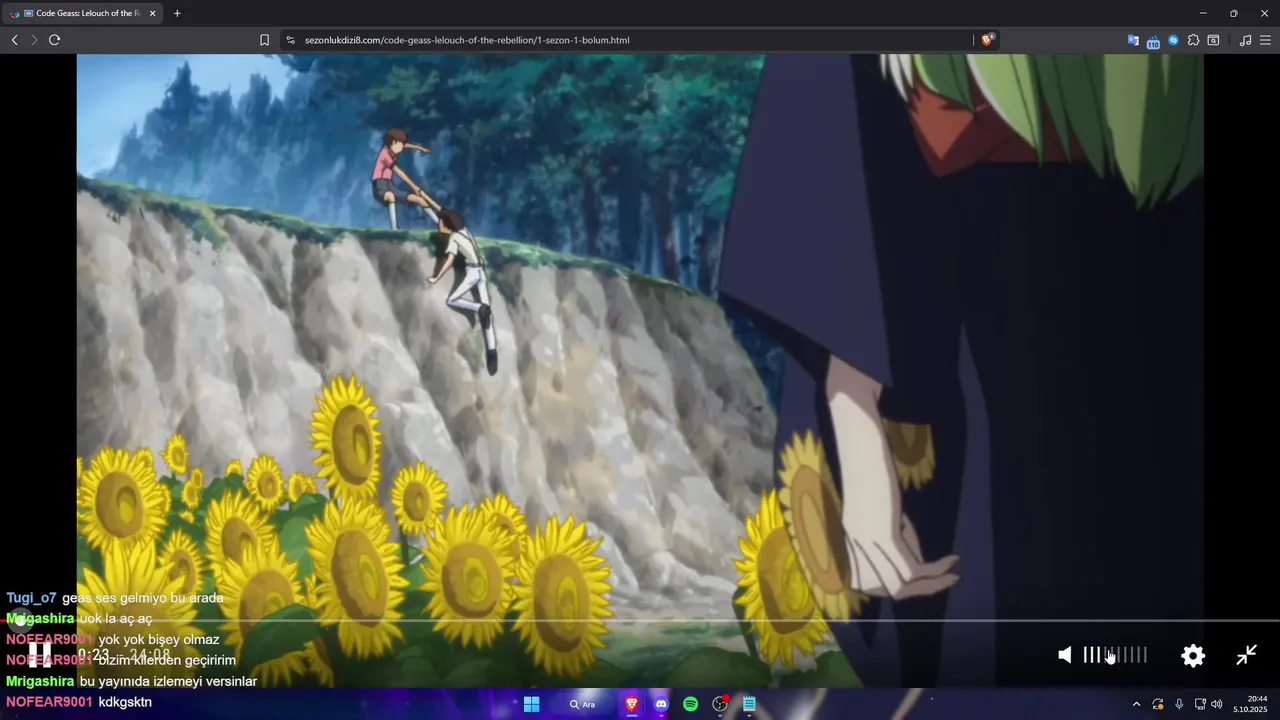Viewport: 1280px width, 720px height.
Task: Open the sync update tray icon
Action: (1158, 704)
